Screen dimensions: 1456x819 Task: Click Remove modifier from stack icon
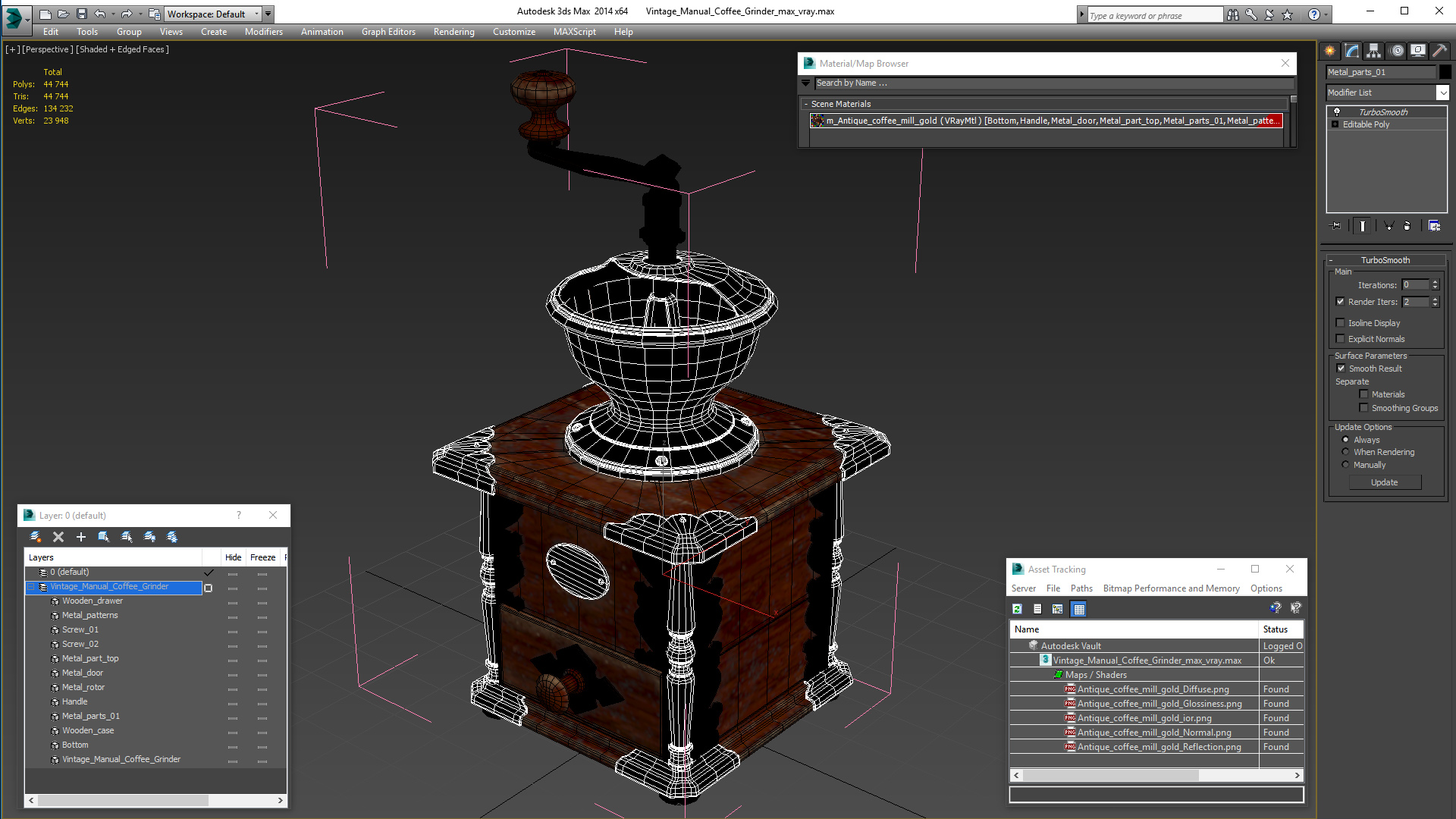point(1407,225)
